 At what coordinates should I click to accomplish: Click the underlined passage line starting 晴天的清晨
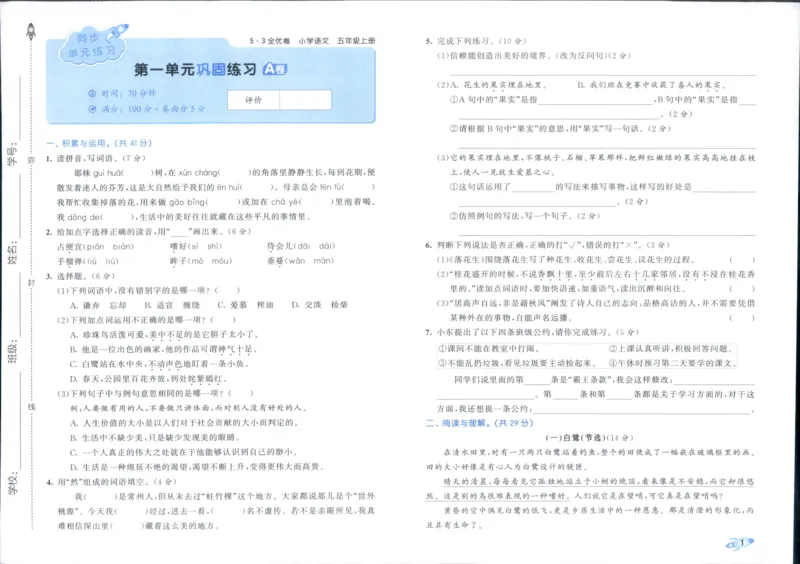pyautogui.click(x=598, y=481)
